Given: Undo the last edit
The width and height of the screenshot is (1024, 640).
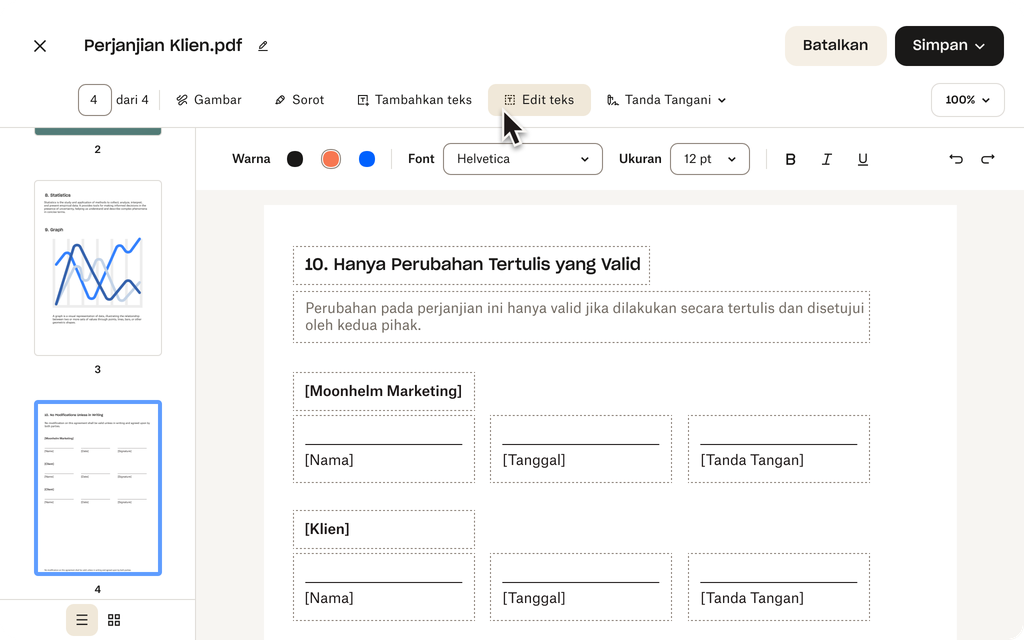Looking at the screenshot, I should 955,159.
